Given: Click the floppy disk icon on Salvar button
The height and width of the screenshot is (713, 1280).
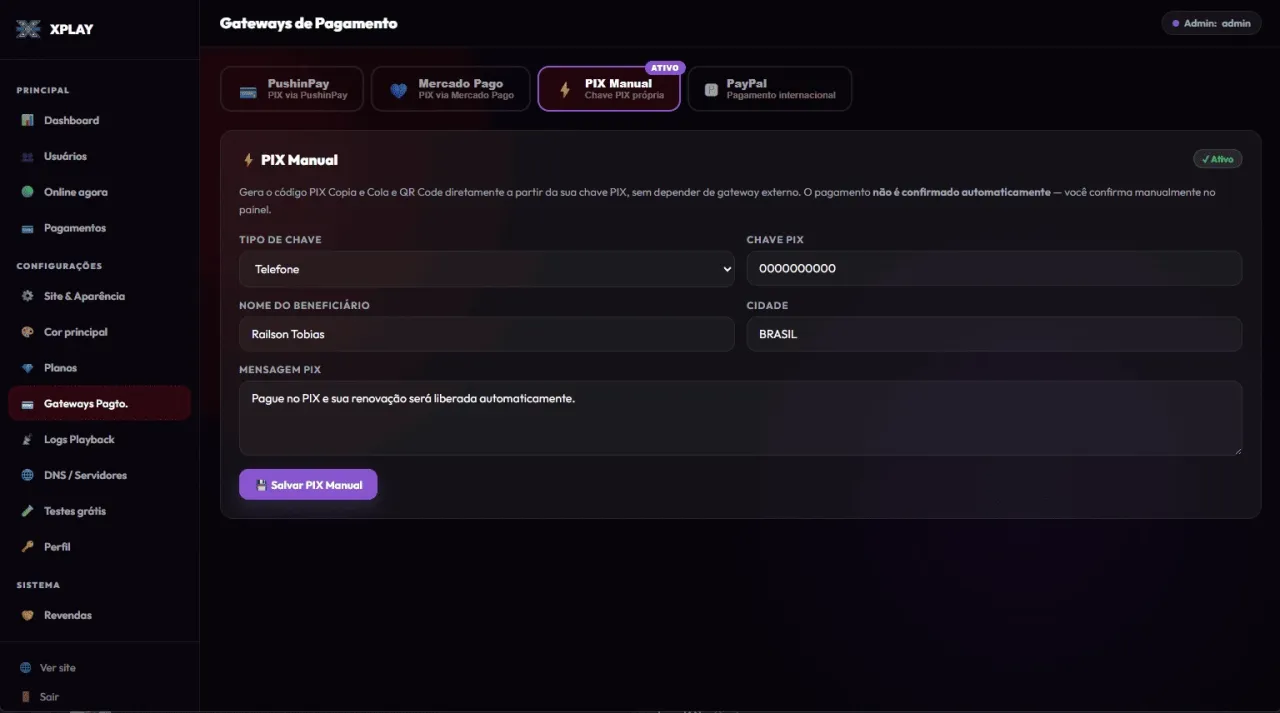Looking at the screenshot, I should pos(261,485).
